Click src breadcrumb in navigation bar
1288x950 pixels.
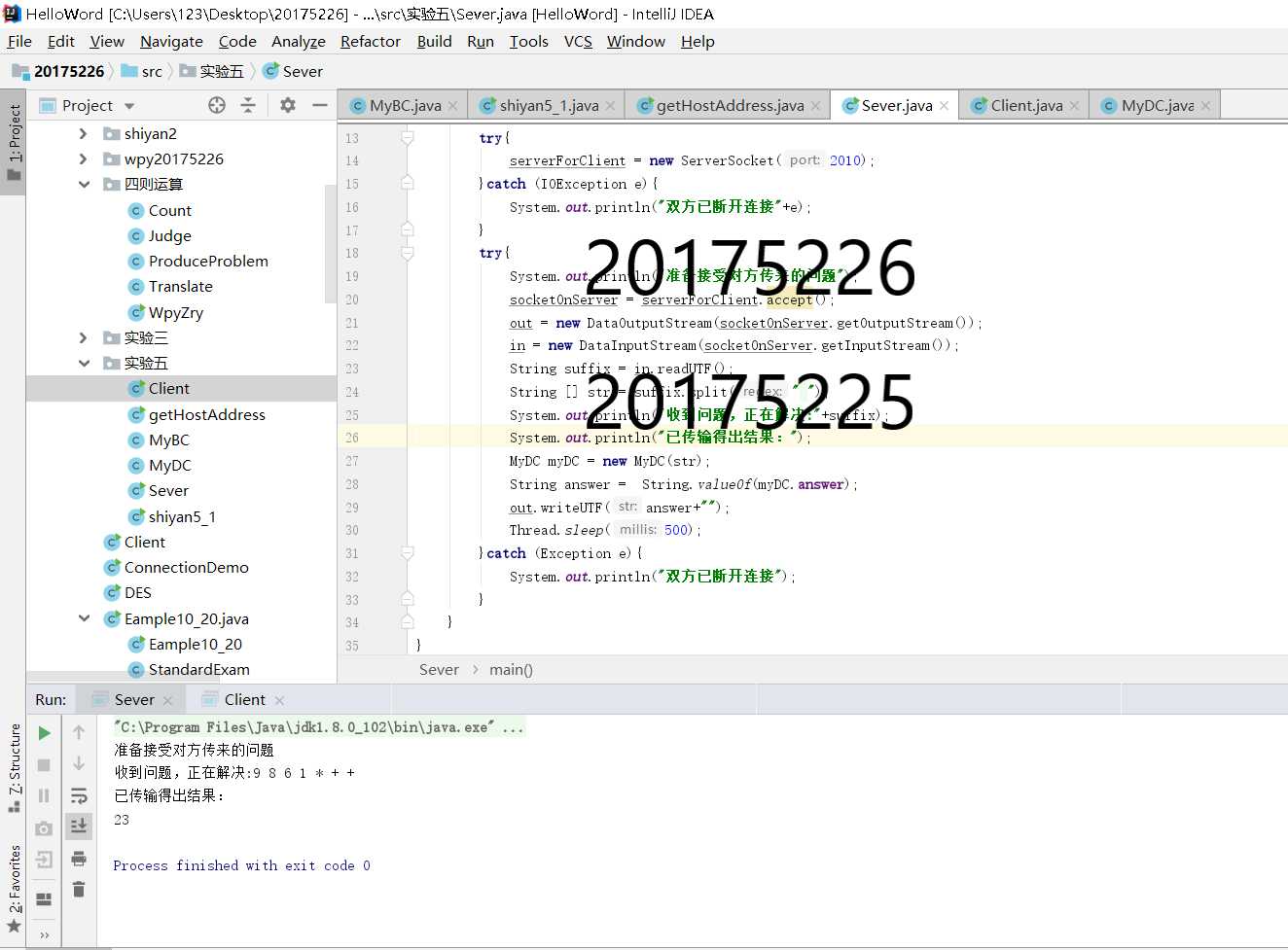[142, 71]
